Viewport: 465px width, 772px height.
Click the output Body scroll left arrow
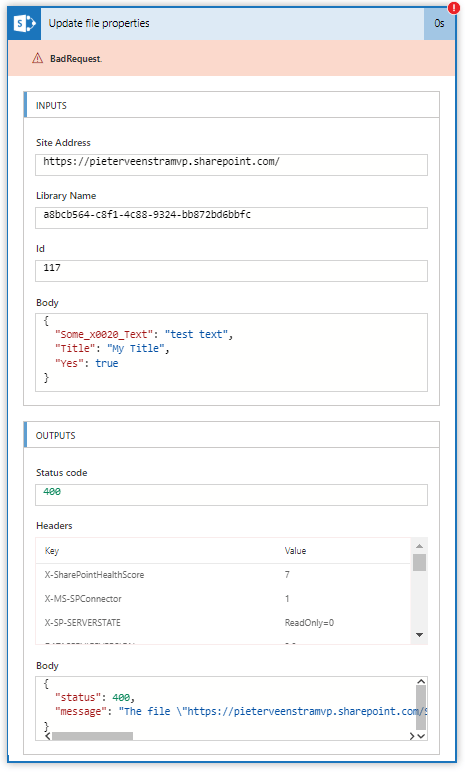tap(47, 736)
